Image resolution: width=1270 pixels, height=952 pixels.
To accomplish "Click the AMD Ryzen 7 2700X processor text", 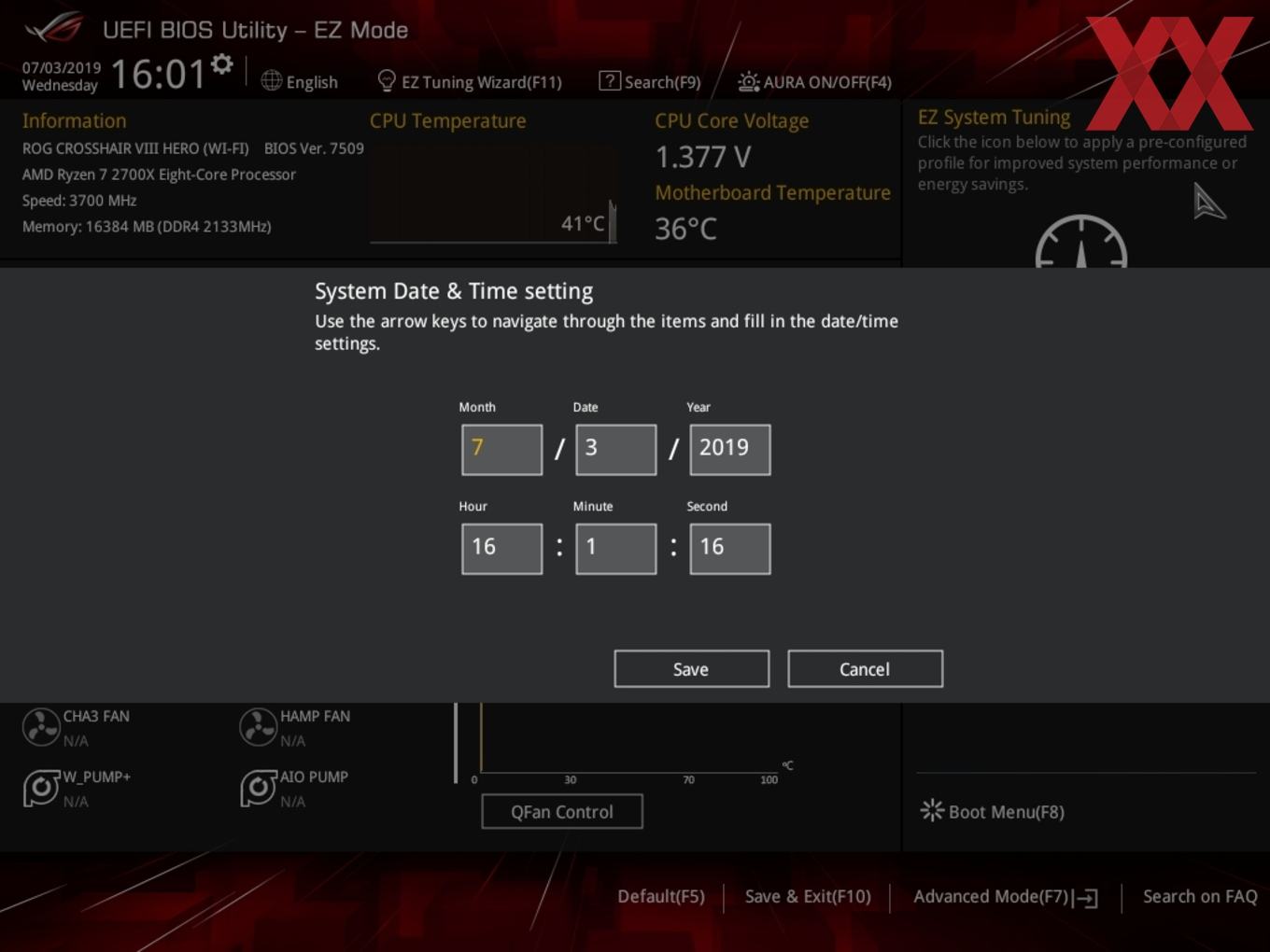I will (159, 175).
